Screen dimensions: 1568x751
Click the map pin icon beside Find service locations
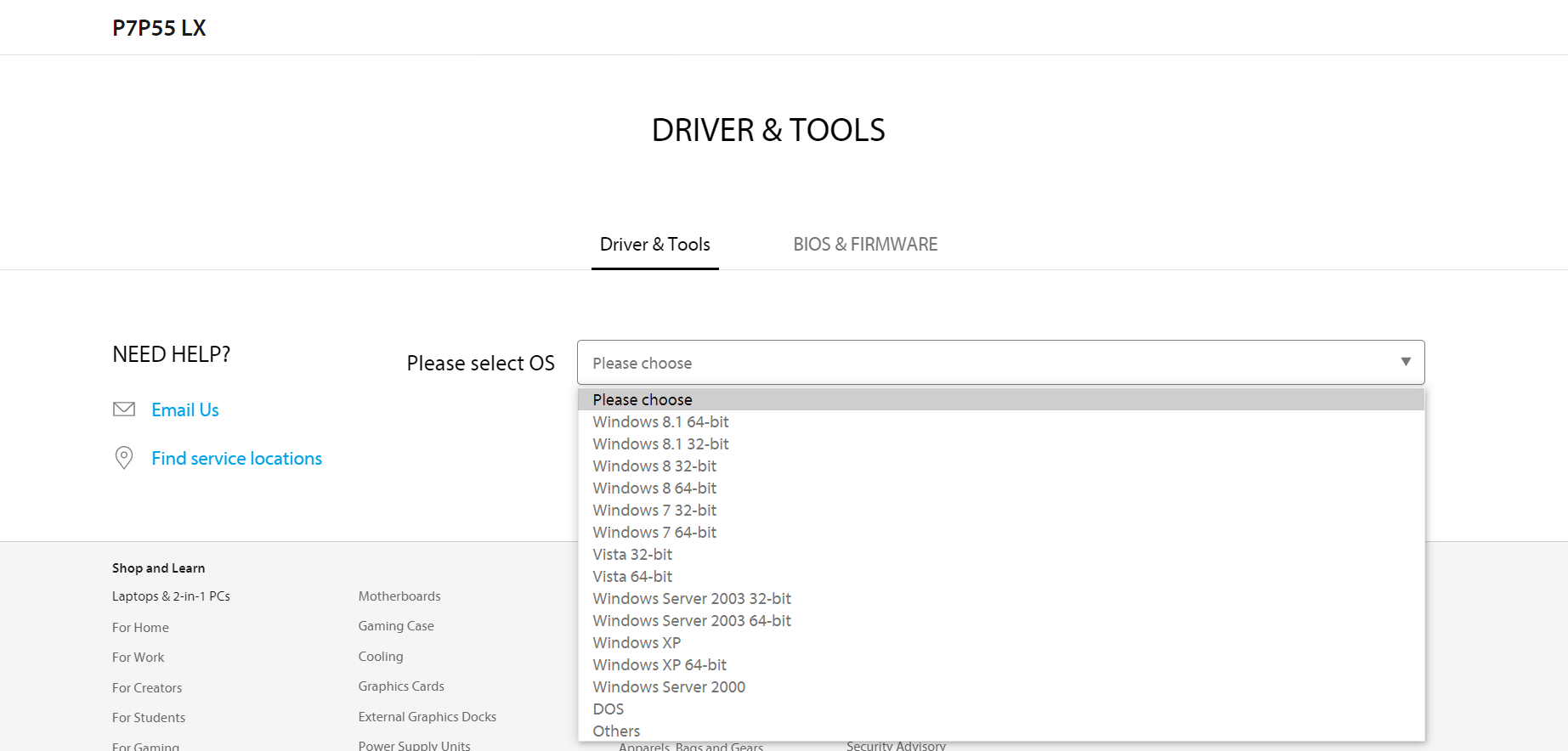[124, 458]
